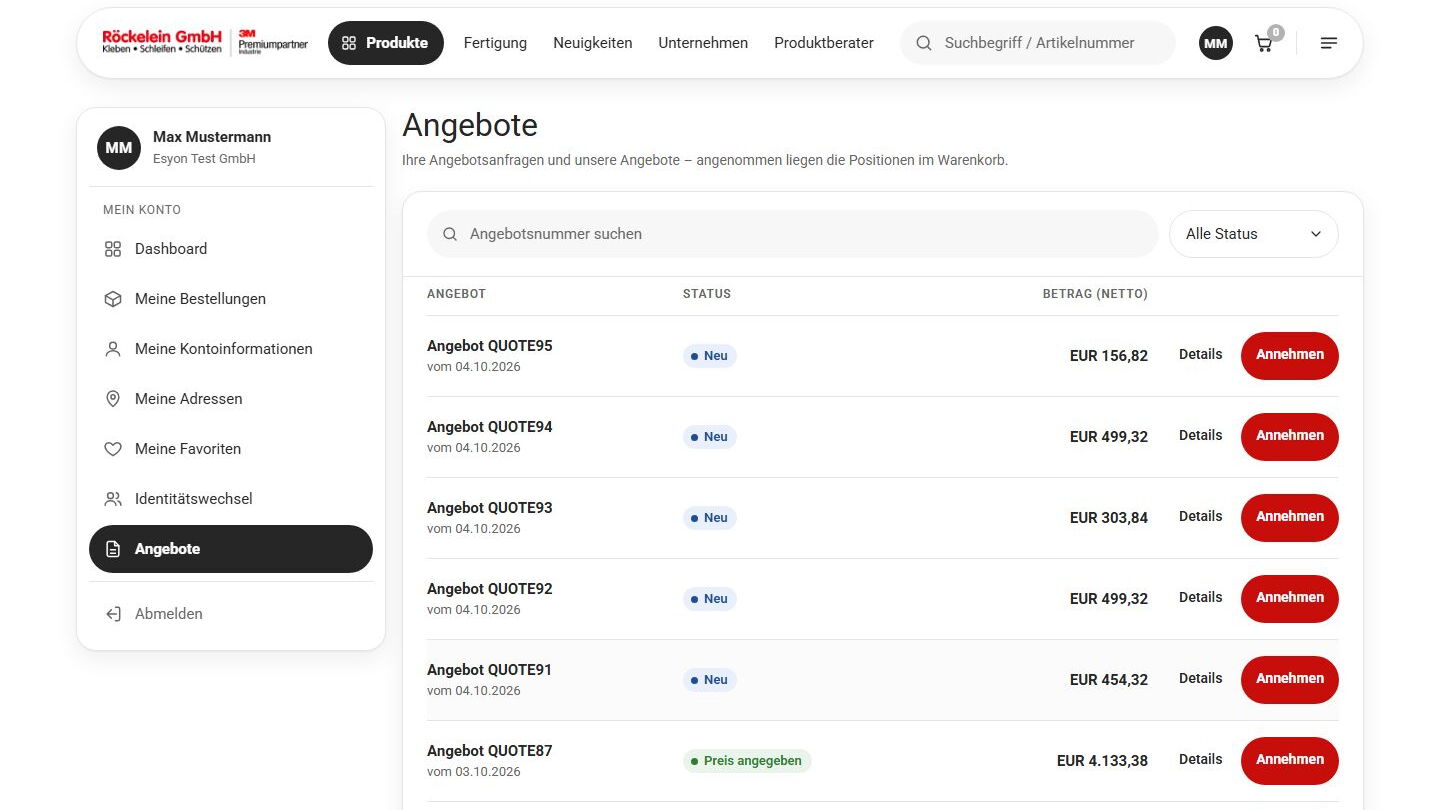Image resolution: width=1440 pixels, height=810 pixels.
Task: Click the Angebotsnummer suchen input field
Action: click(x=793, y=234)
